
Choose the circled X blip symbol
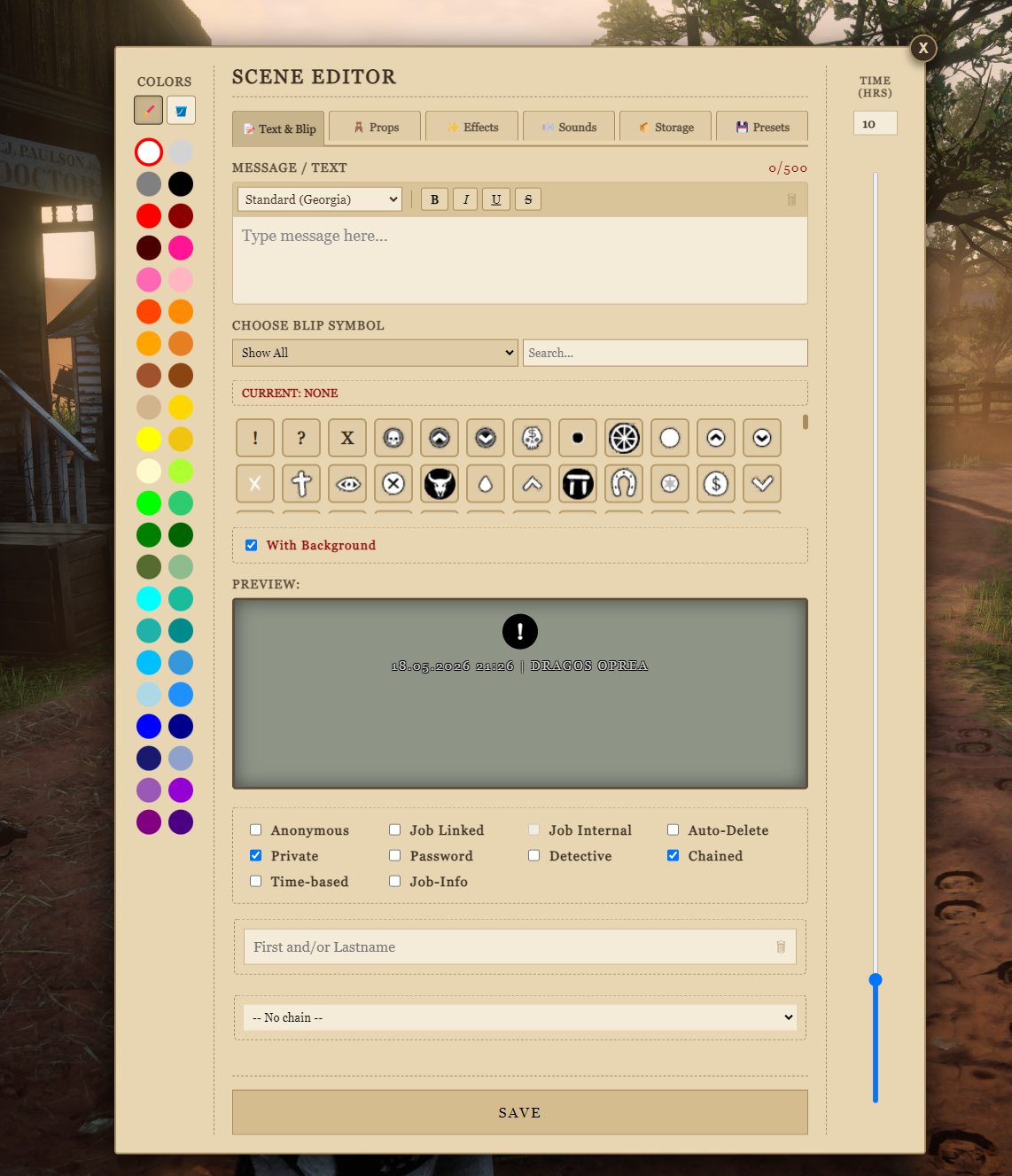click(x=393, y=484)
